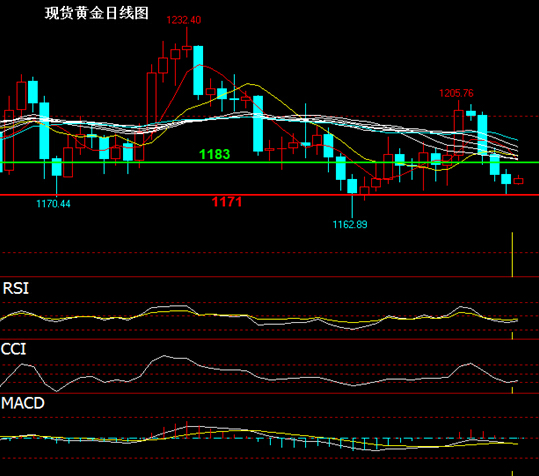Click the 1162.89 lowest price label
The height and width of the screenshot is (476, 539).
tap(350, 224)
